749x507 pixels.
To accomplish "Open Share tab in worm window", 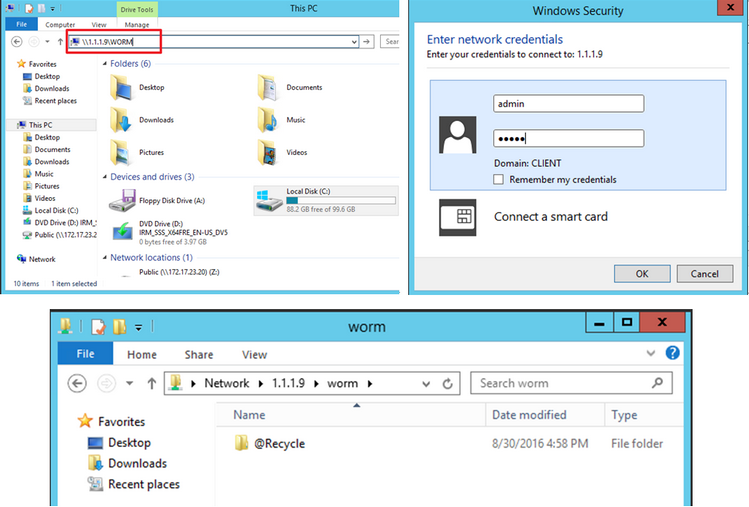I will [x=199, y=355].
